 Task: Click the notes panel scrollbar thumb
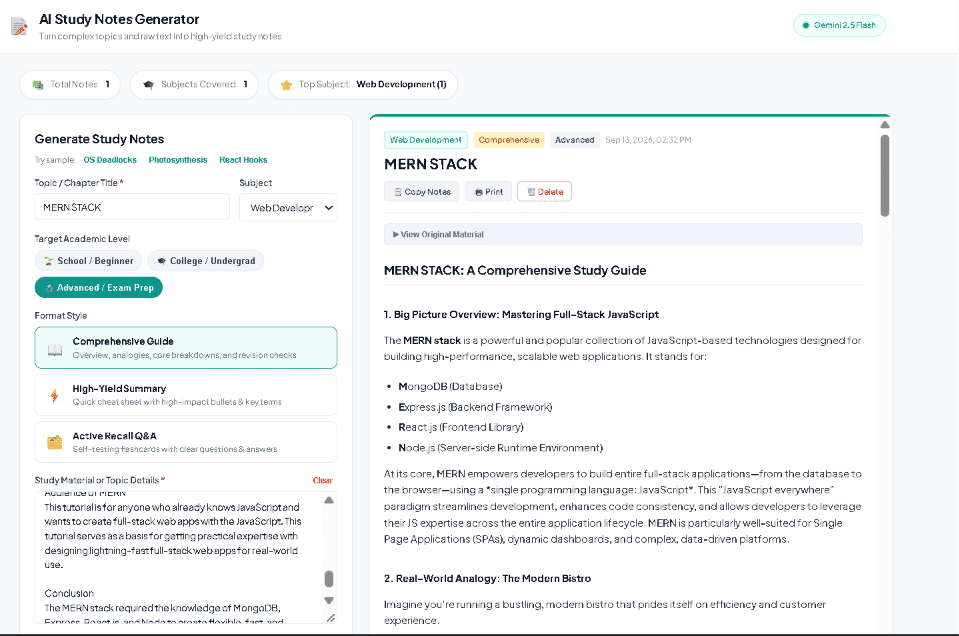coord(884,176)
